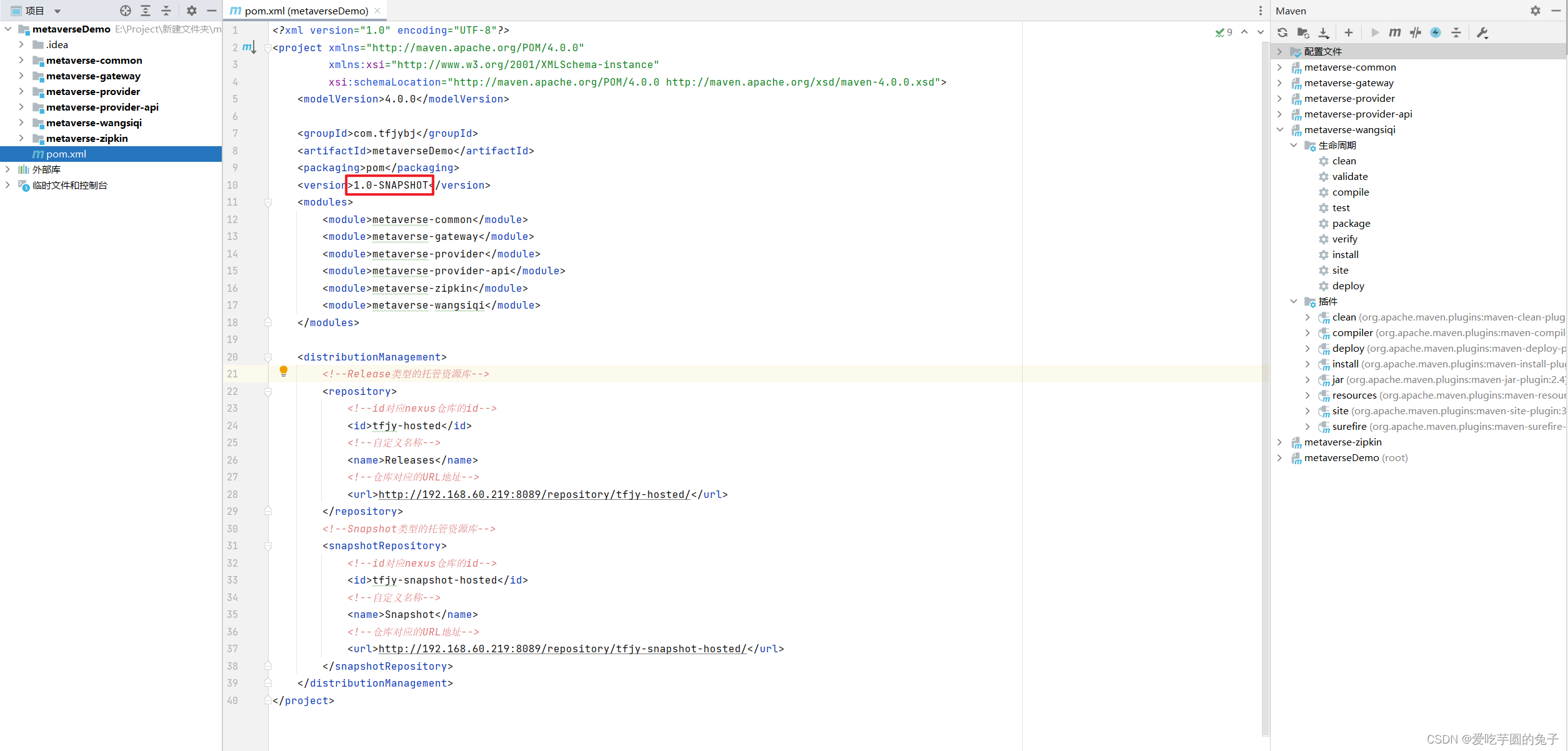Open editor tabs more options menu
The image size is (1568, 751).
pos(1260,11)
